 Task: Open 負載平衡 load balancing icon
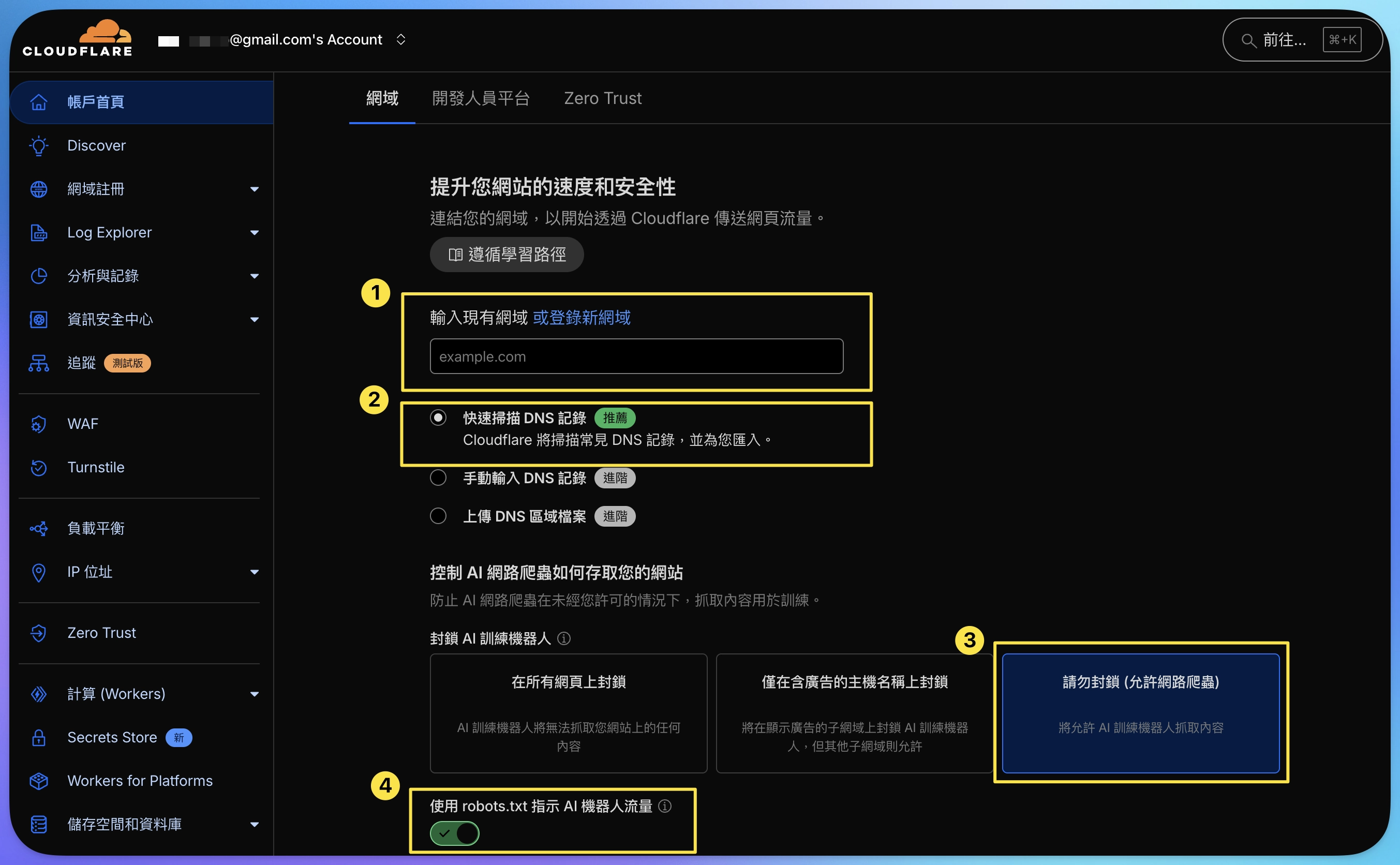[39, 528]
